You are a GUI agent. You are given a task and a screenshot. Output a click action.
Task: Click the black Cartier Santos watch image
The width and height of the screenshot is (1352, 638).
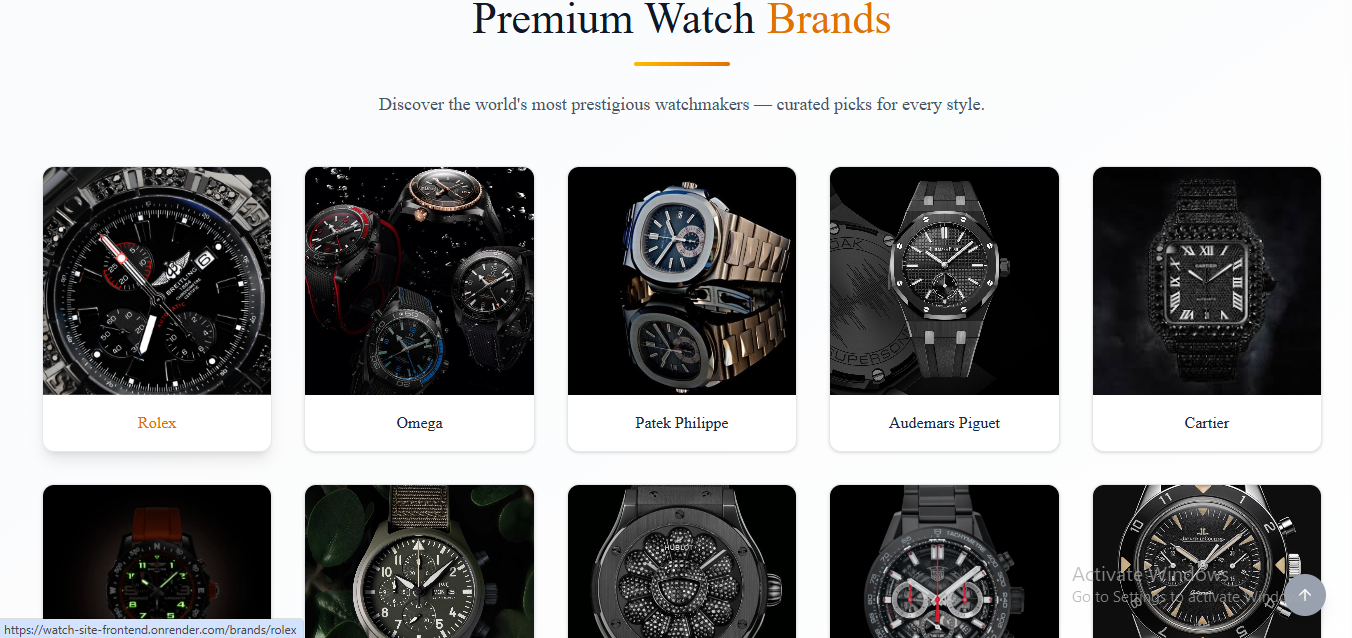1207,281
